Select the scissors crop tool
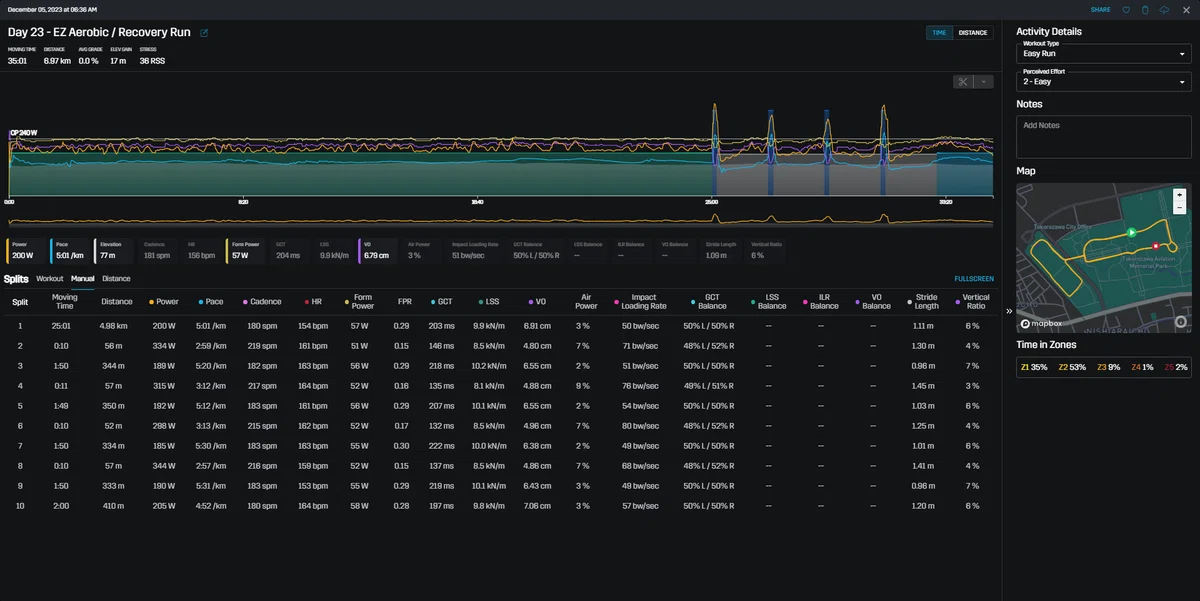 tap(963, 82)
